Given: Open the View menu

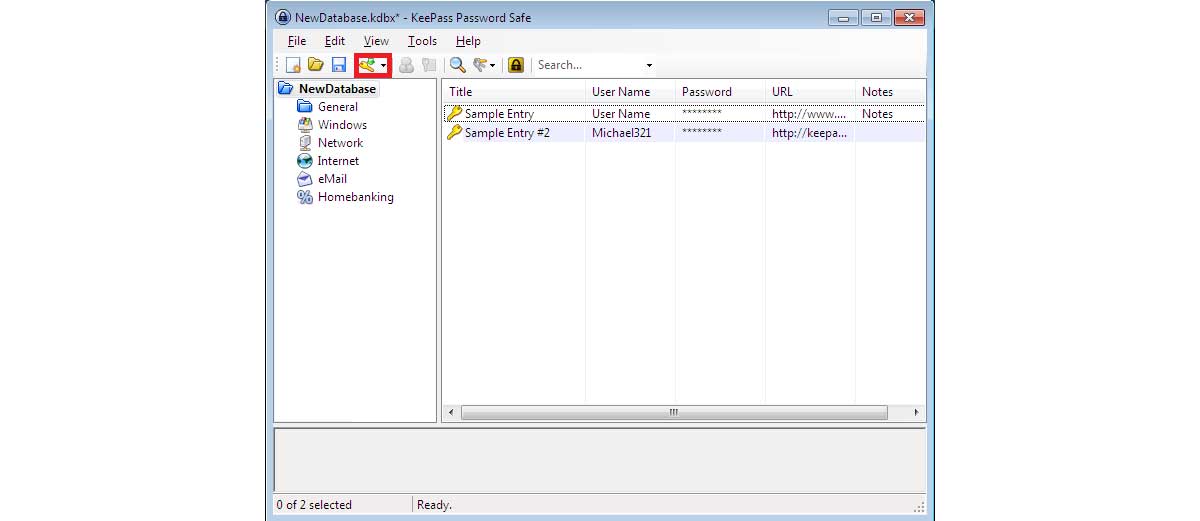Looking at the screenshot, I should click(x=376, y=41).
